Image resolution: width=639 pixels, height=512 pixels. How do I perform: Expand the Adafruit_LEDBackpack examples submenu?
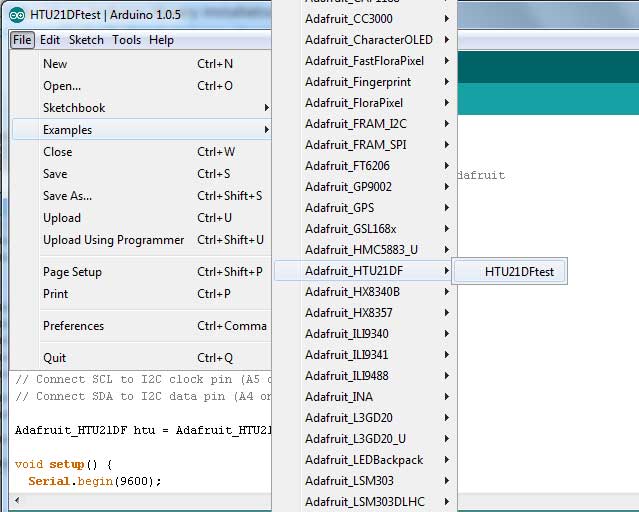coord(364,460)
